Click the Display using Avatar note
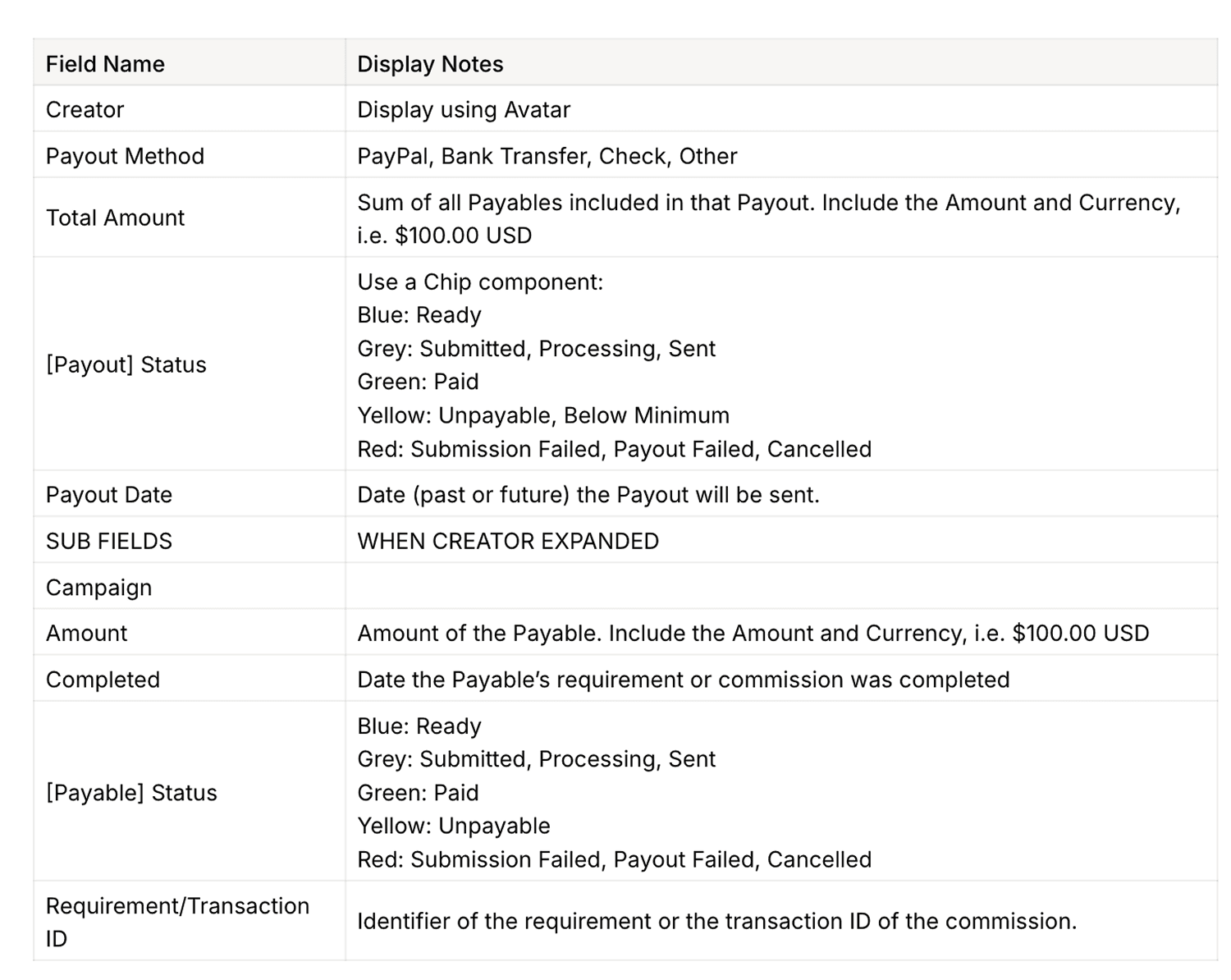The image size is (1231, 980). pyautogui.click(x=464, y=110)
